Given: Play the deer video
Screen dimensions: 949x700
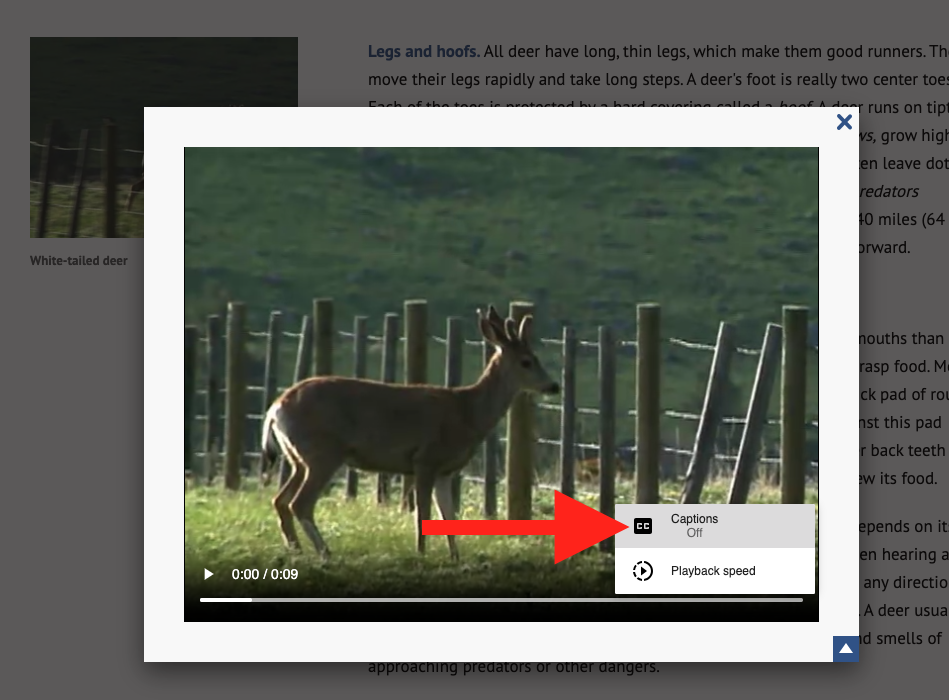Looking at the screenshot, I should pos(208,574).
